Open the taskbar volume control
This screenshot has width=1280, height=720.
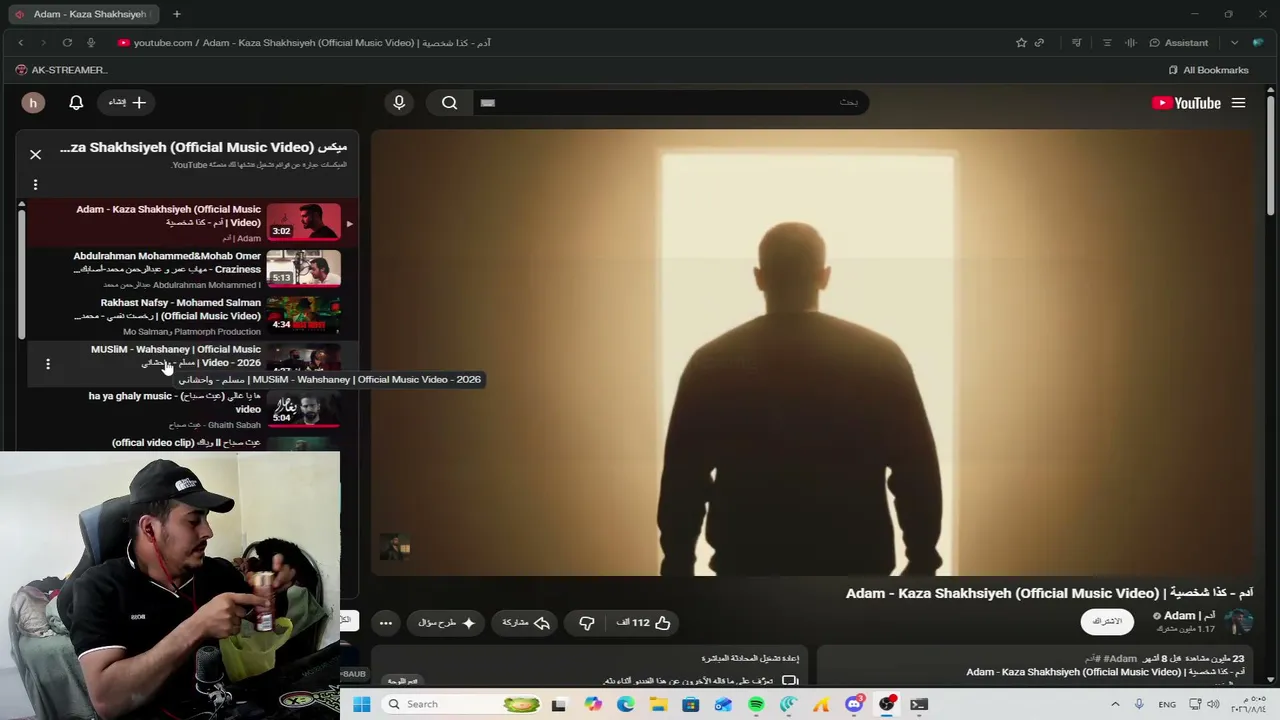pyautogui.click(x=1213, y=704)
